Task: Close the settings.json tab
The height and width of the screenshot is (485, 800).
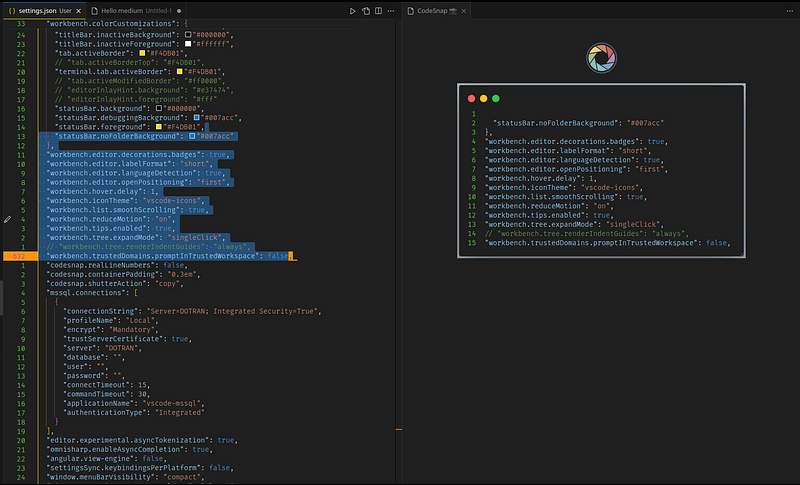Action: pos(79,11)
